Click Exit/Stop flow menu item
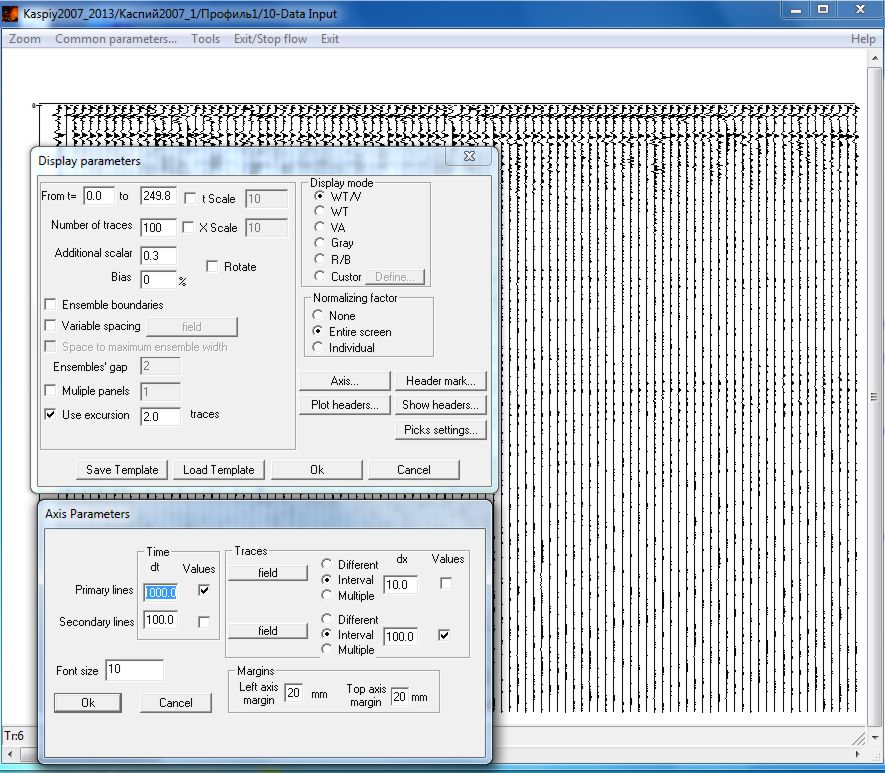Screen dimensions: 885x773 tap(270, 39)
